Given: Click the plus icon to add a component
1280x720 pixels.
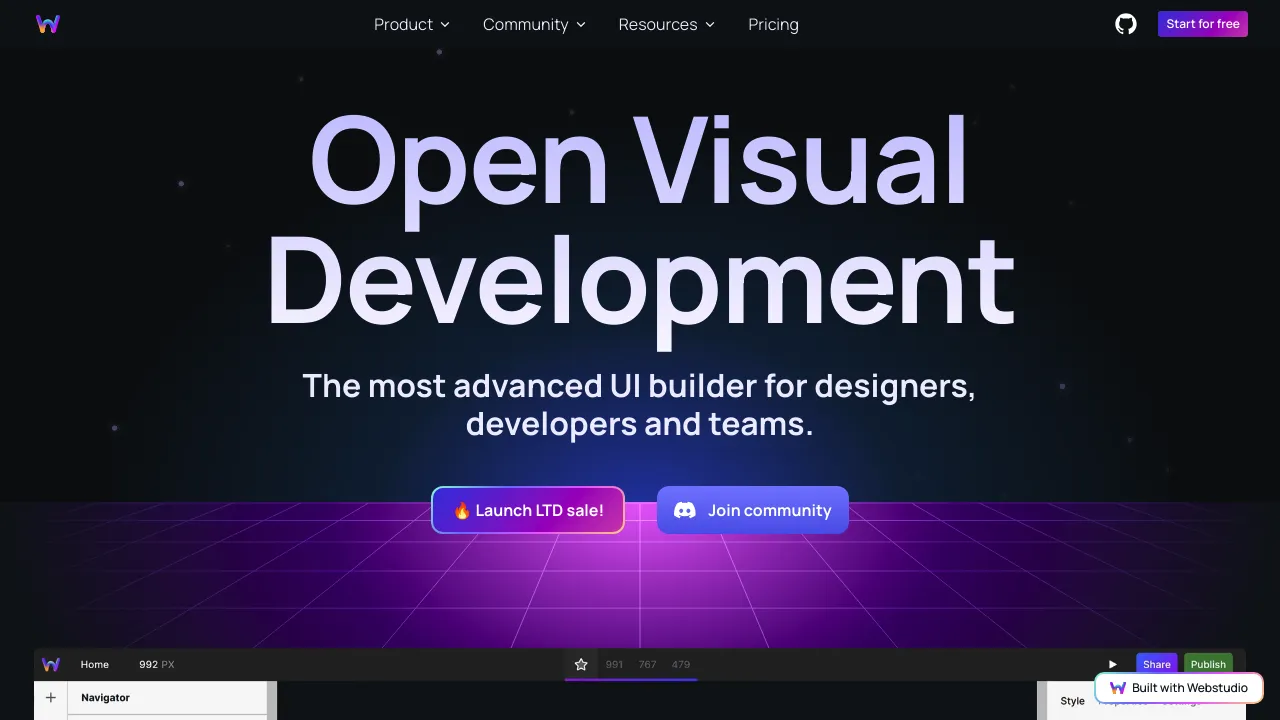Looking at the screenshot, I should pos(51,697).
